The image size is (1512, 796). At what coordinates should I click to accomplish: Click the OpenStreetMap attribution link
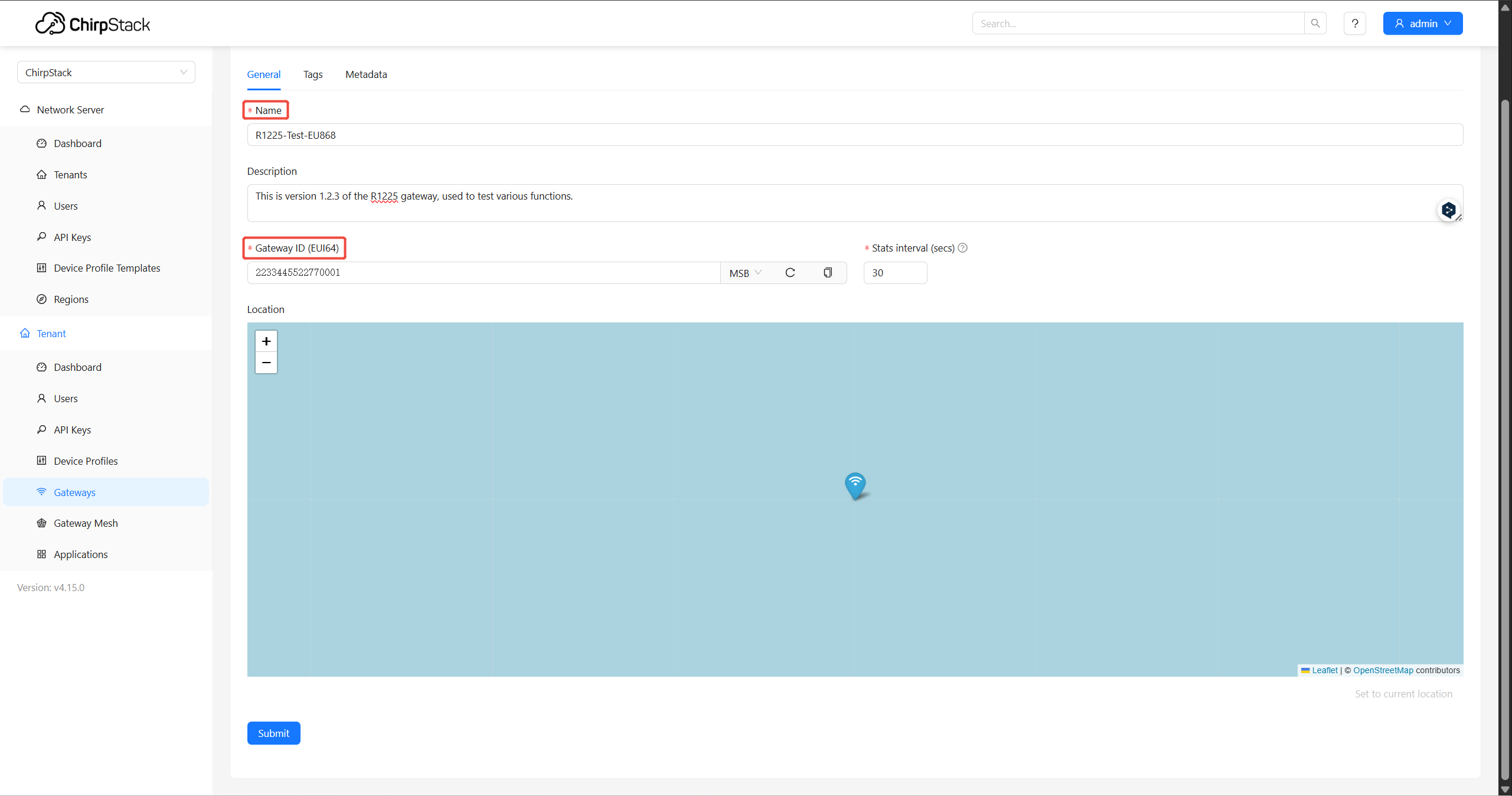(x=1383, y=670)
